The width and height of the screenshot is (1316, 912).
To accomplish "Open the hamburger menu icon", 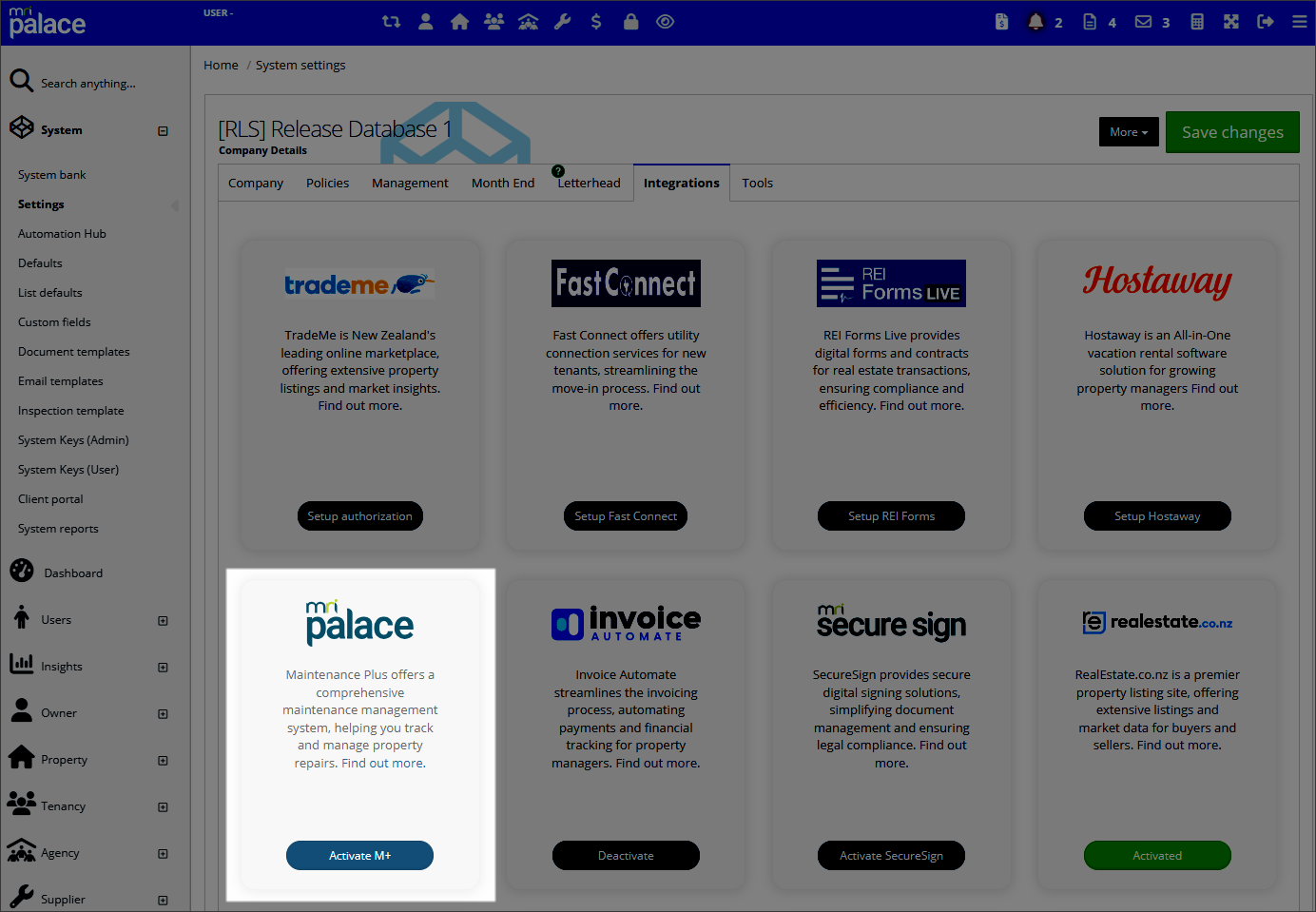I will (x=1299, y=22).
